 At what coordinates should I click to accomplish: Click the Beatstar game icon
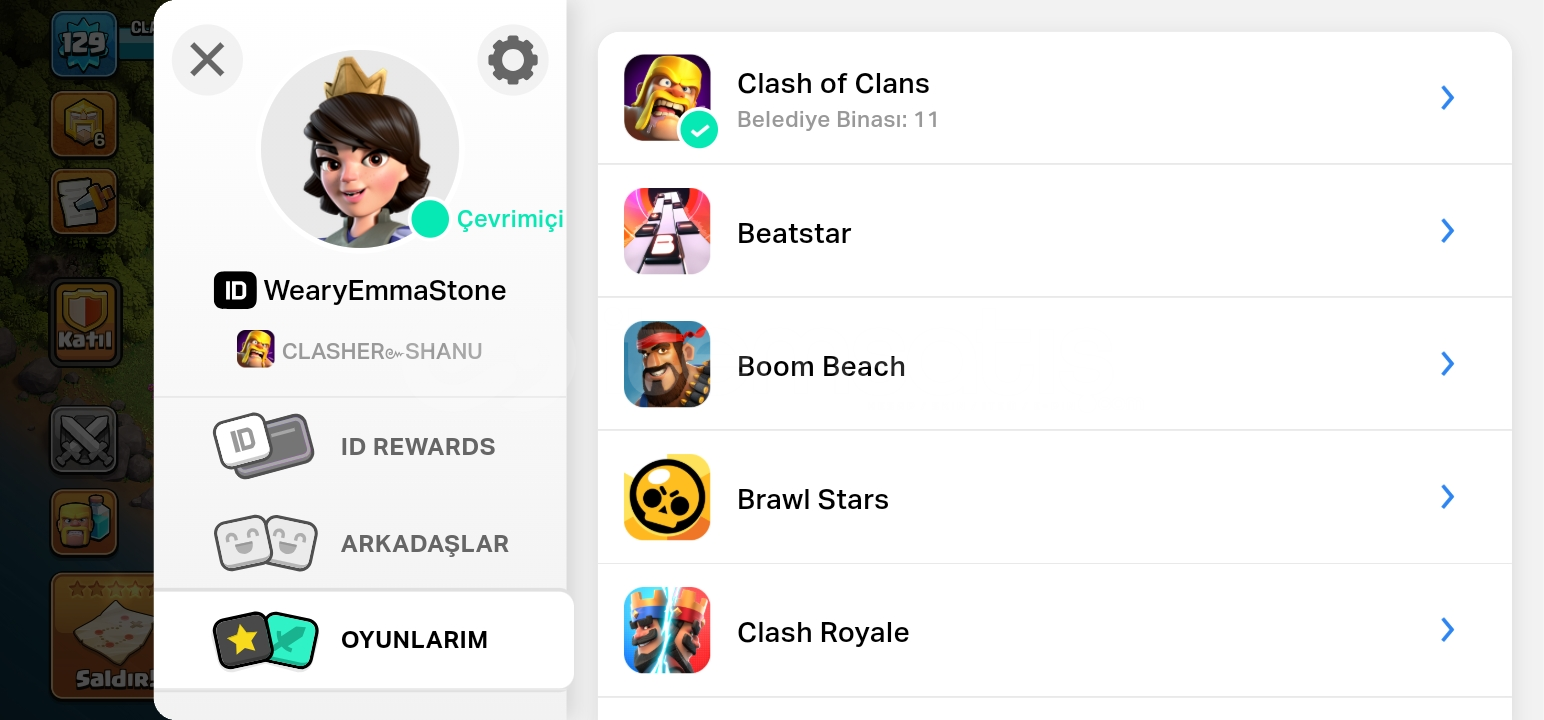click(667, 231)
